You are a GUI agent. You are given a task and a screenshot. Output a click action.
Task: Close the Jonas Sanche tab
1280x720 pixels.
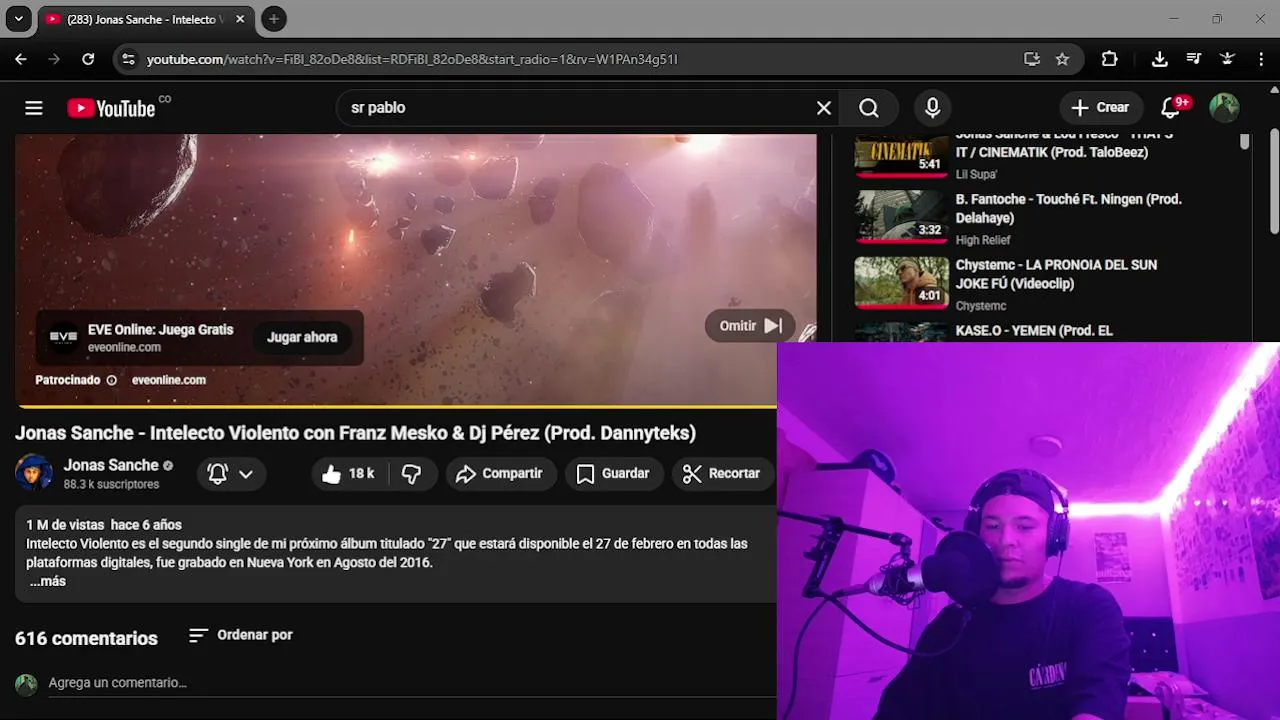tap(240, 19)
